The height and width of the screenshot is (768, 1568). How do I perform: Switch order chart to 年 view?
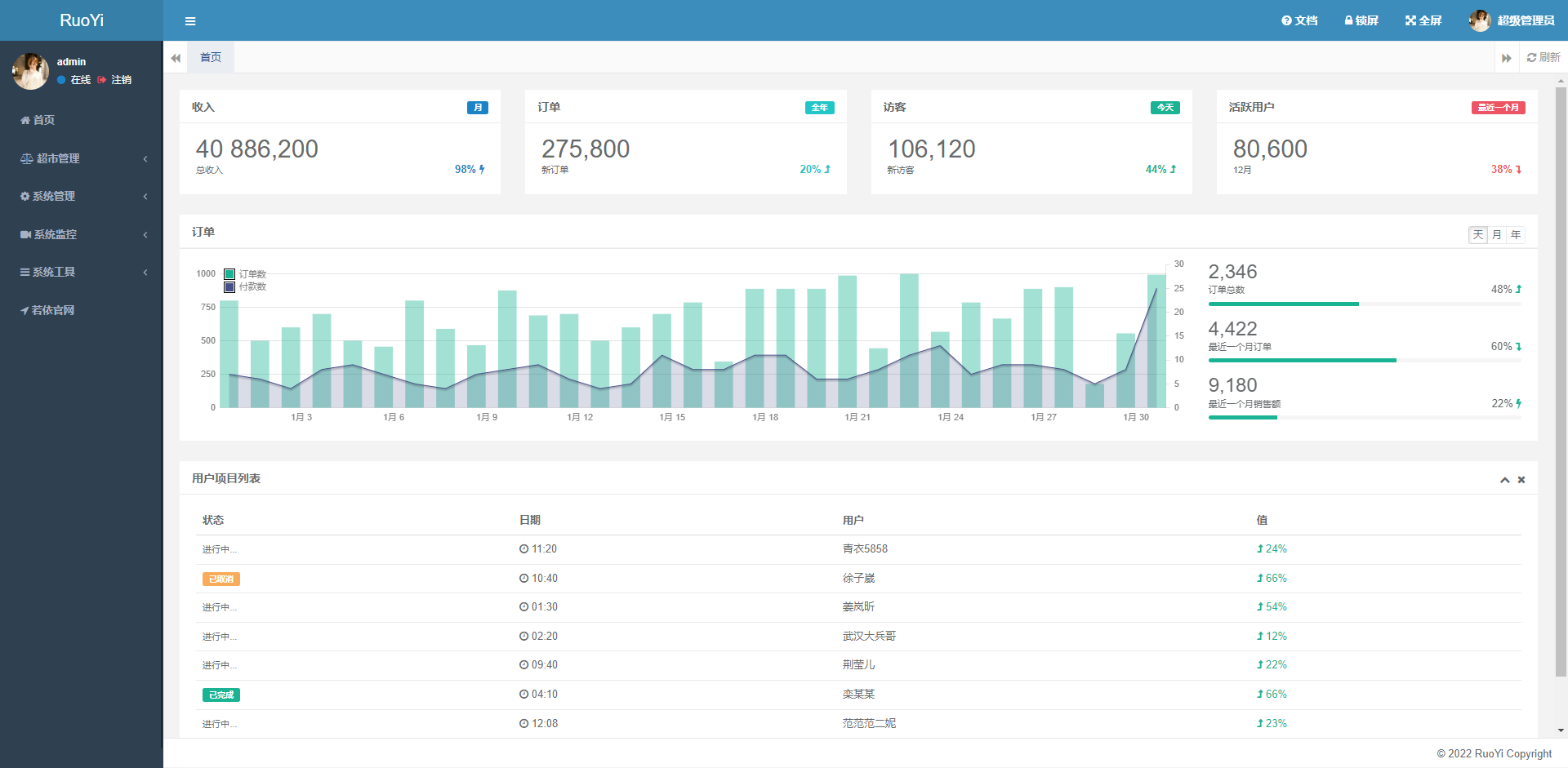[x=1516, y=235]
